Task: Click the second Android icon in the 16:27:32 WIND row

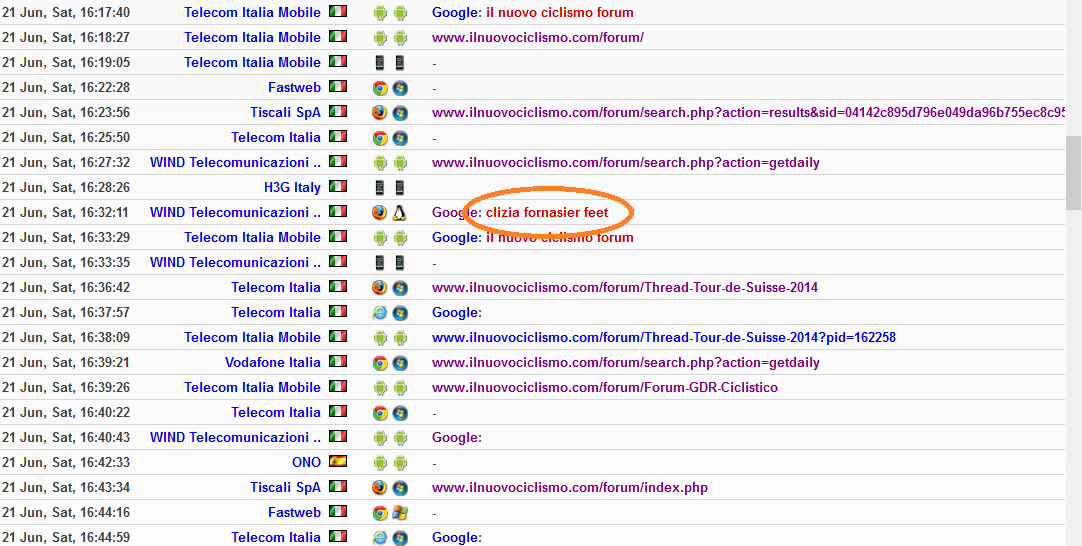Action: tap(400, 163)
